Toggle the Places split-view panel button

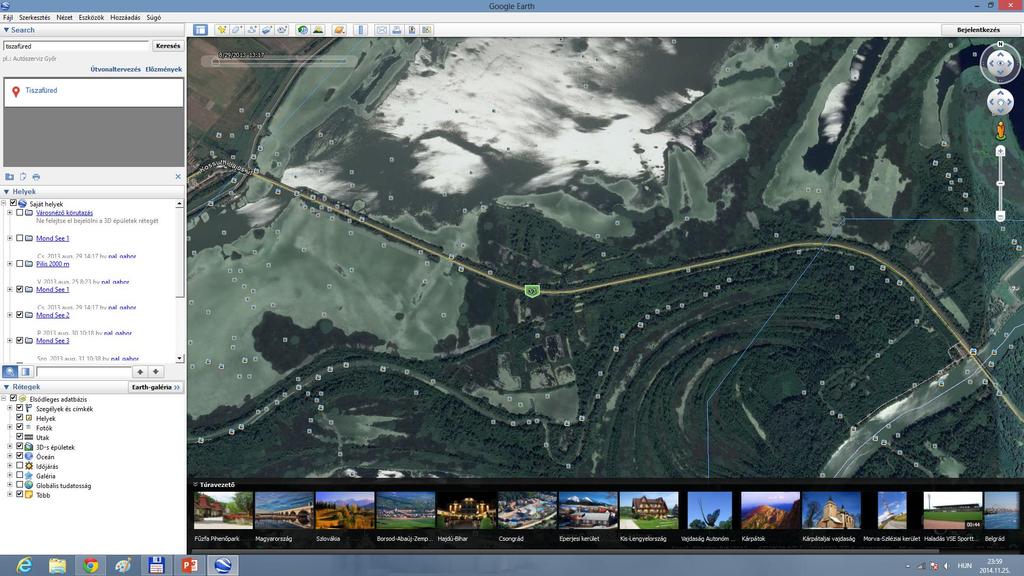[x=25, y=372]
